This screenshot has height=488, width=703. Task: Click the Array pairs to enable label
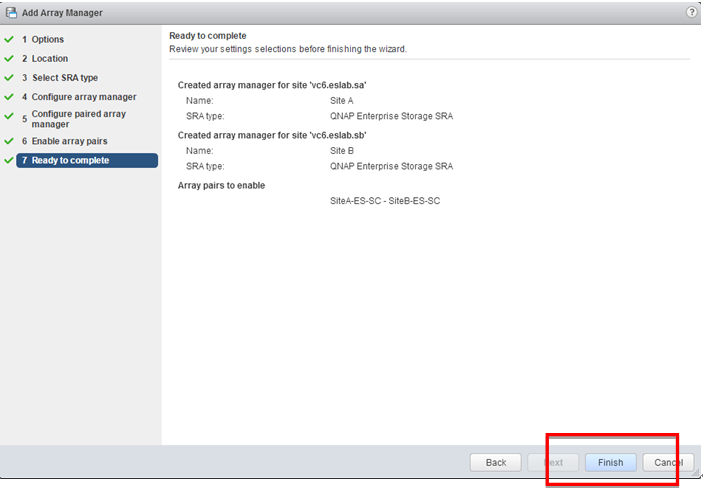221,185
